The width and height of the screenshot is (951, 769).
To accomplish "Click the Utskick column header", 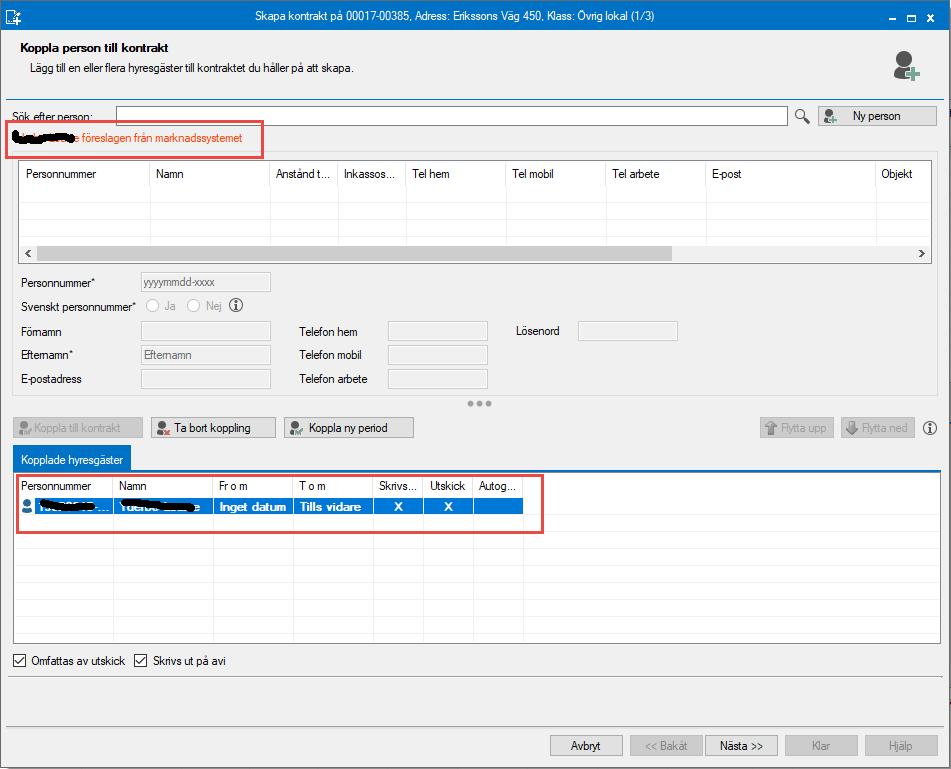I will click(448, 486).
